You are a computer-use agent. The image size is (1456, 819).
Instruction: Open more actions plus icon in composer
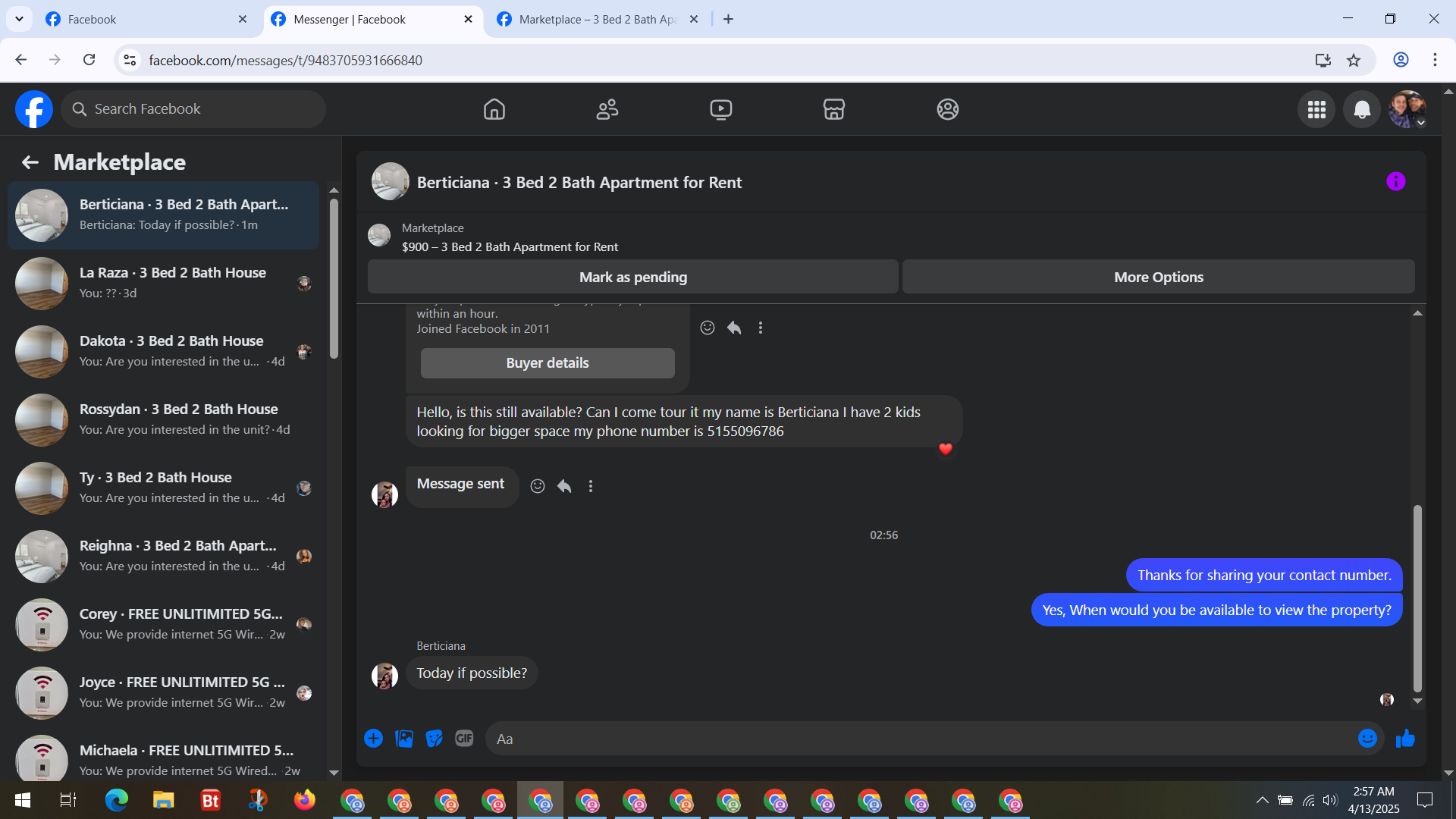click(373, 739)
